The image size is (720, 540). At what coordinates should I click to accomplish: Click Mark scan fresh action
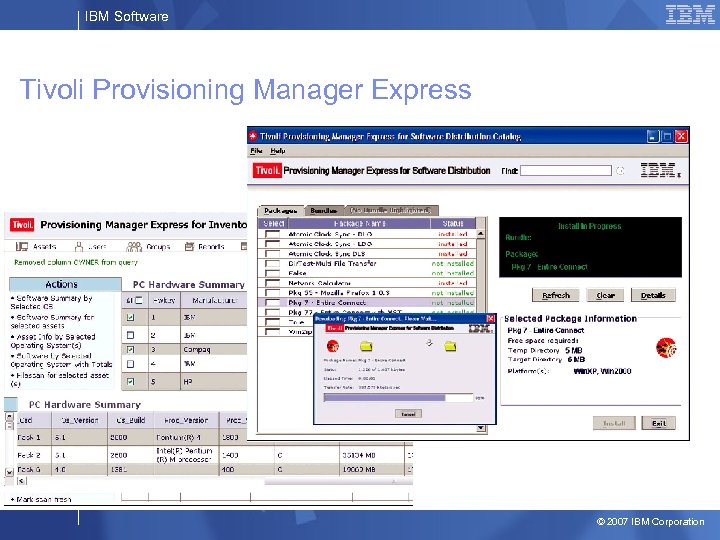coord(40,499)
